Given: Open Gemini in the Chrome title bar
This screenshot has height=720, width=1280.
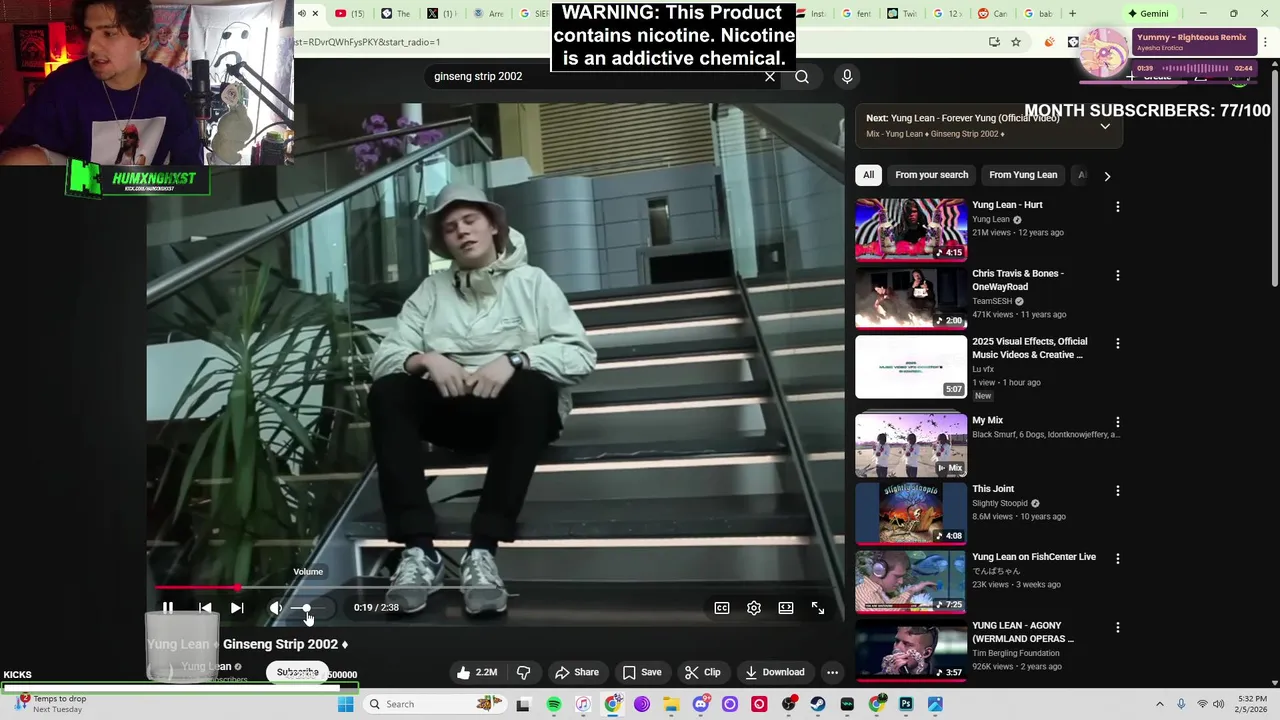Looking at the screenshot, I should pyautogui.click(x=1148, y=14).
